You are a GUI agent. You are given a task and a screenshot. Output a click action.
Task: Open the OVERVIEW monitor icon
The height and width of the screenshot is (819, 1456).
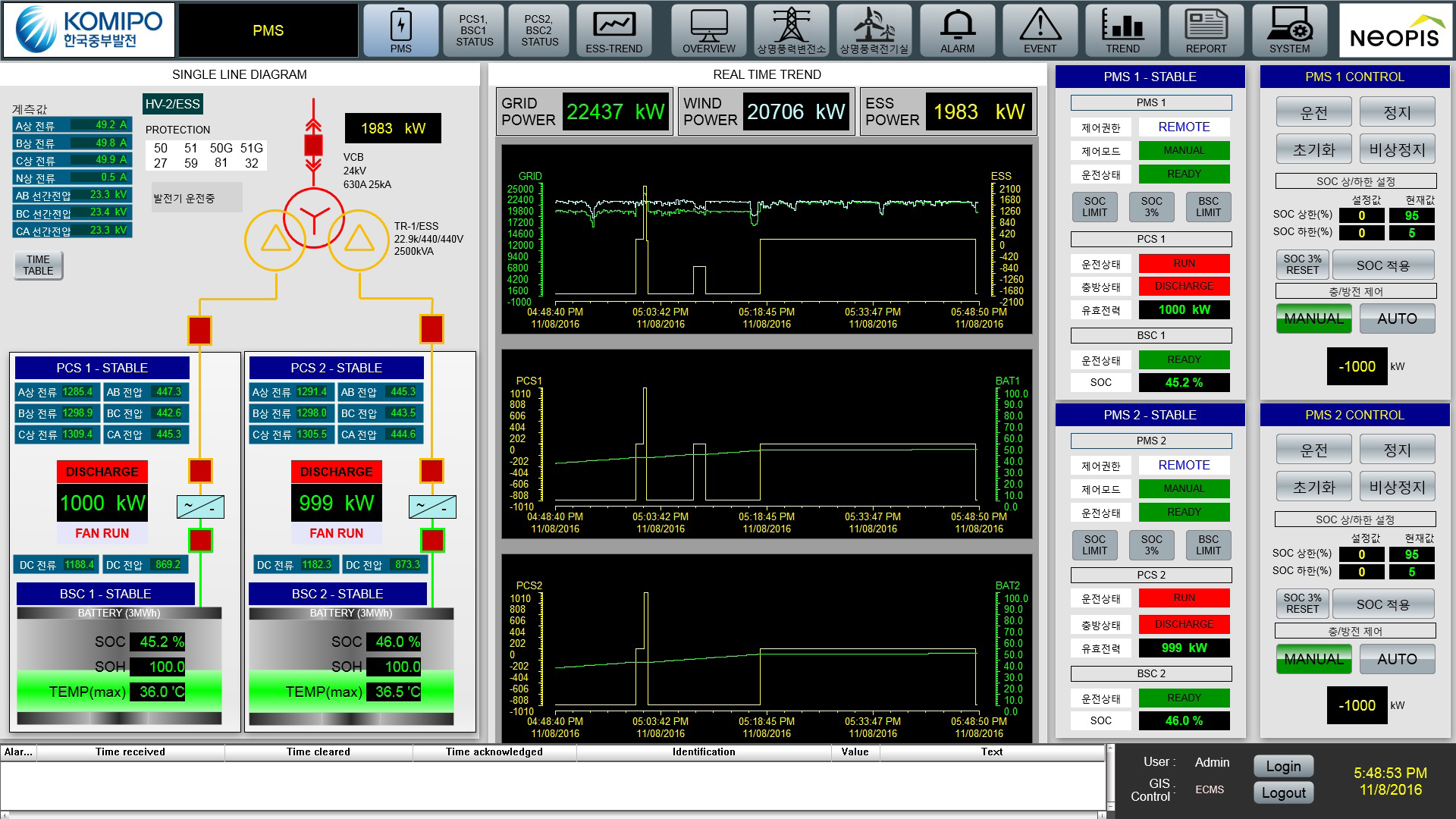tap(708, 30)
